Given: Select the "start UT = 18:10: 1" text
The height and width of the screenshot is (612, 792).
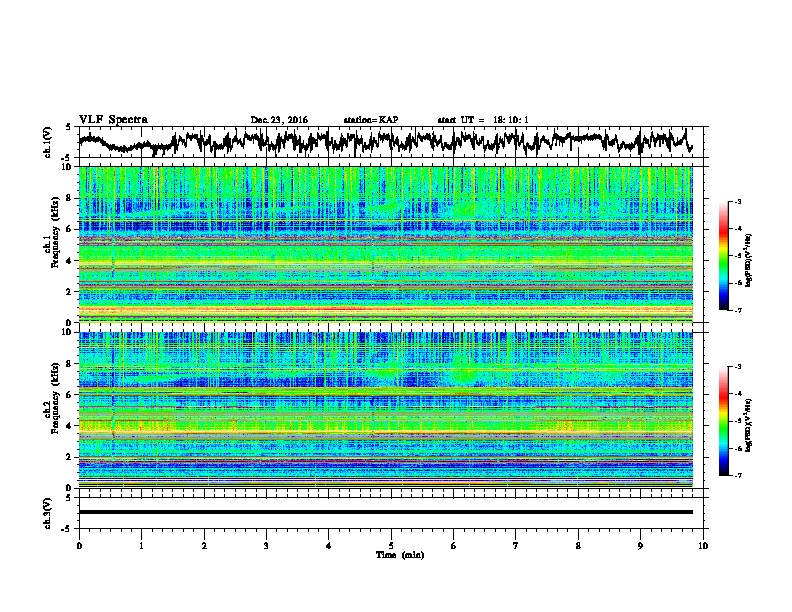Looking at the screenshot, I should click(x=483, y=120).
